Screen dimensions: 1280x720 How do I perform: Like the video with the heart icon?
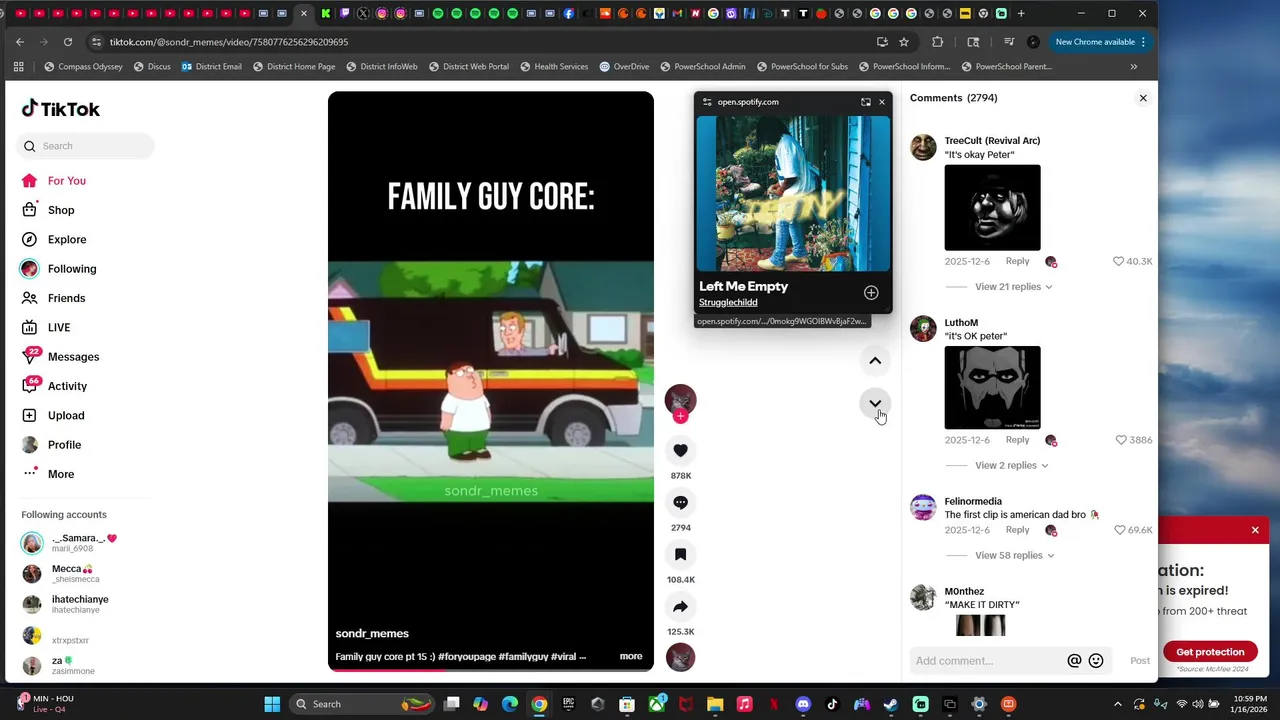point(680,451)
